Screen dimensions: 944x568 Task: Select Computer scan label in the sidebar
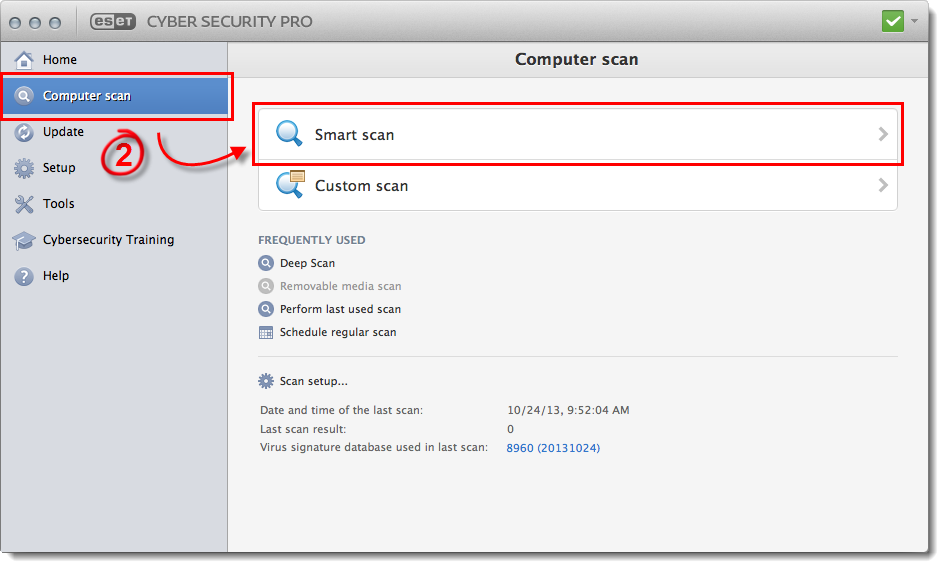(87, 96)
